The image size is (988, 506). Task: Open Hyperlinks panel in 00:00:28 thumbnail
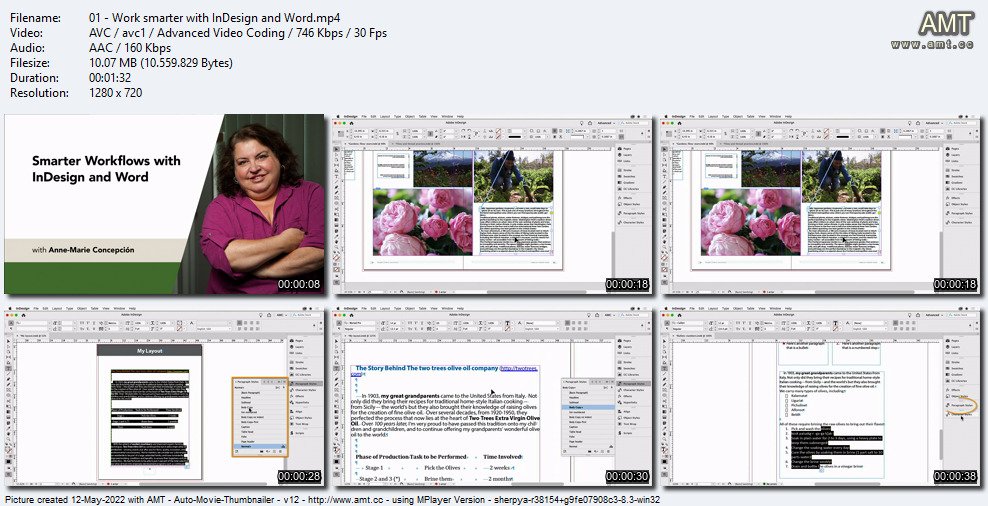pos(301,402)
